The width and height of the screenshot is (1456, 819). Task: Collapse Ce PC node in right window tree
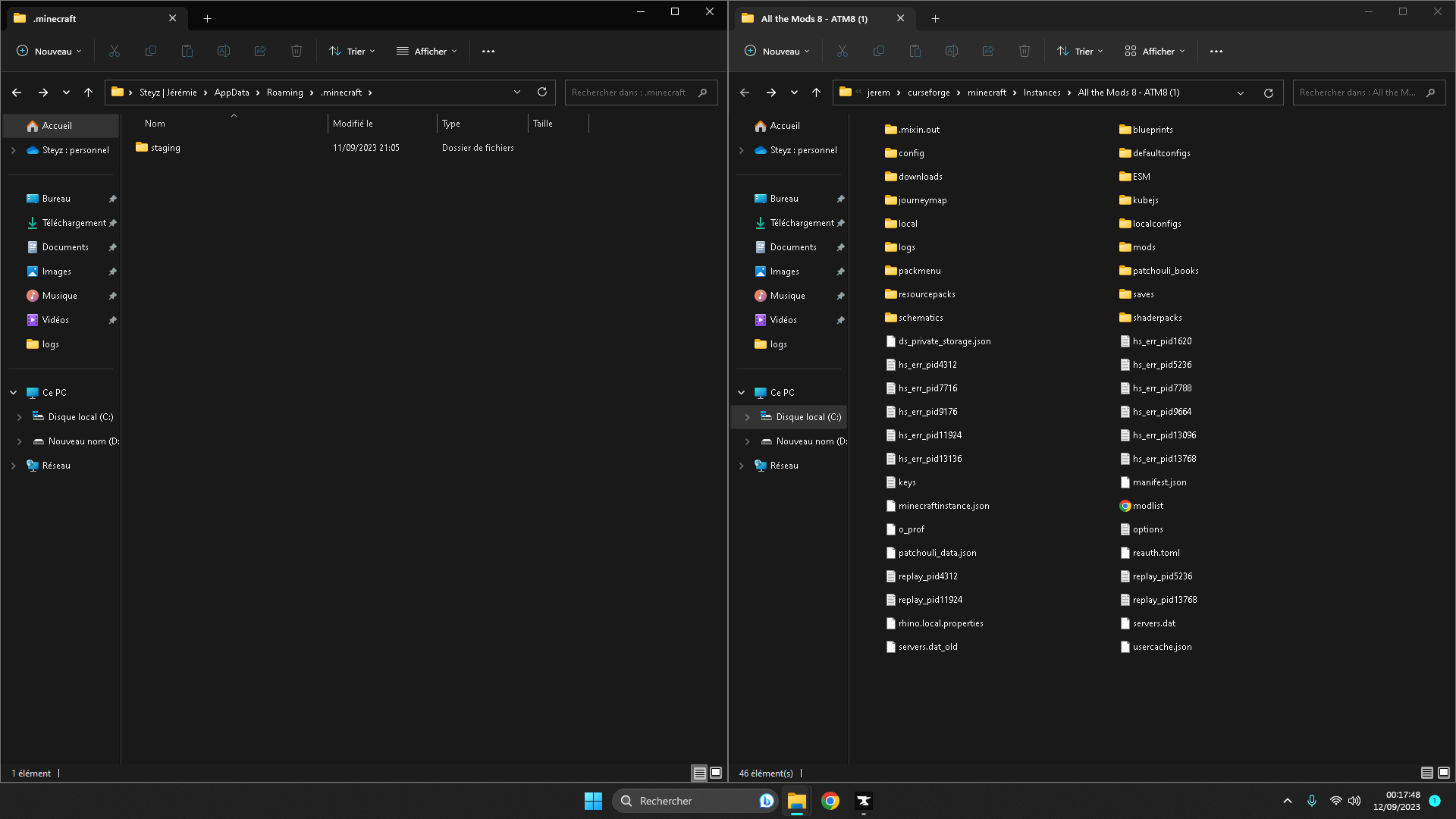tap(741, 393)
